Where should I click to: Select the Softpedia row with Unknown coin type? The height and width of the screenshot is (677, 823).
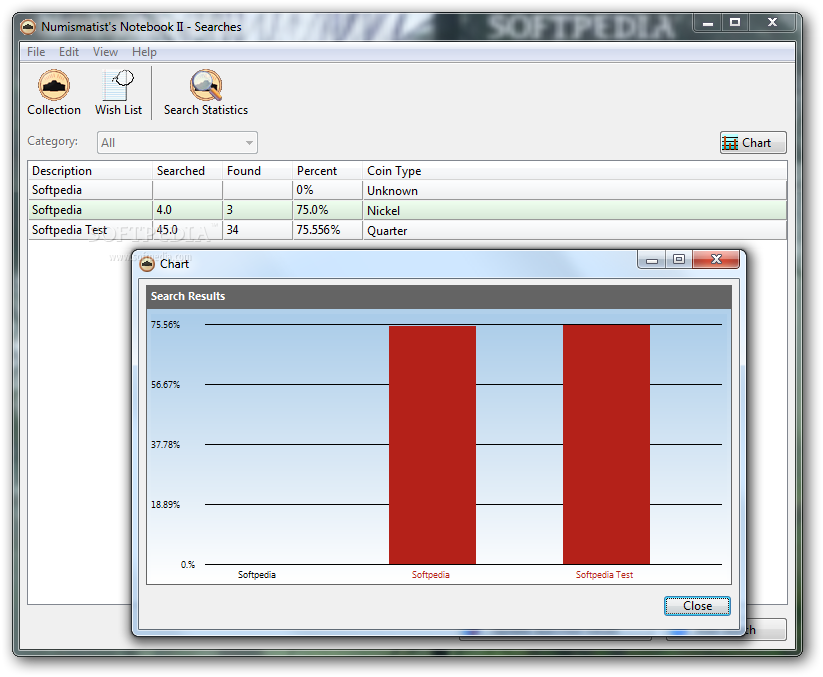pos(407,190)
